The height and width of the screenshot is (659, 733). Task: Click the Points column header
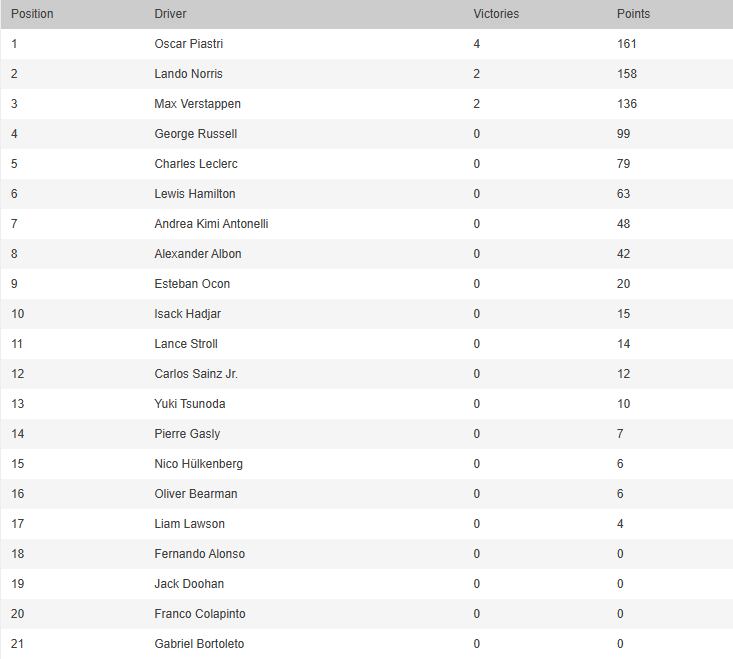[x=633, y=14]
